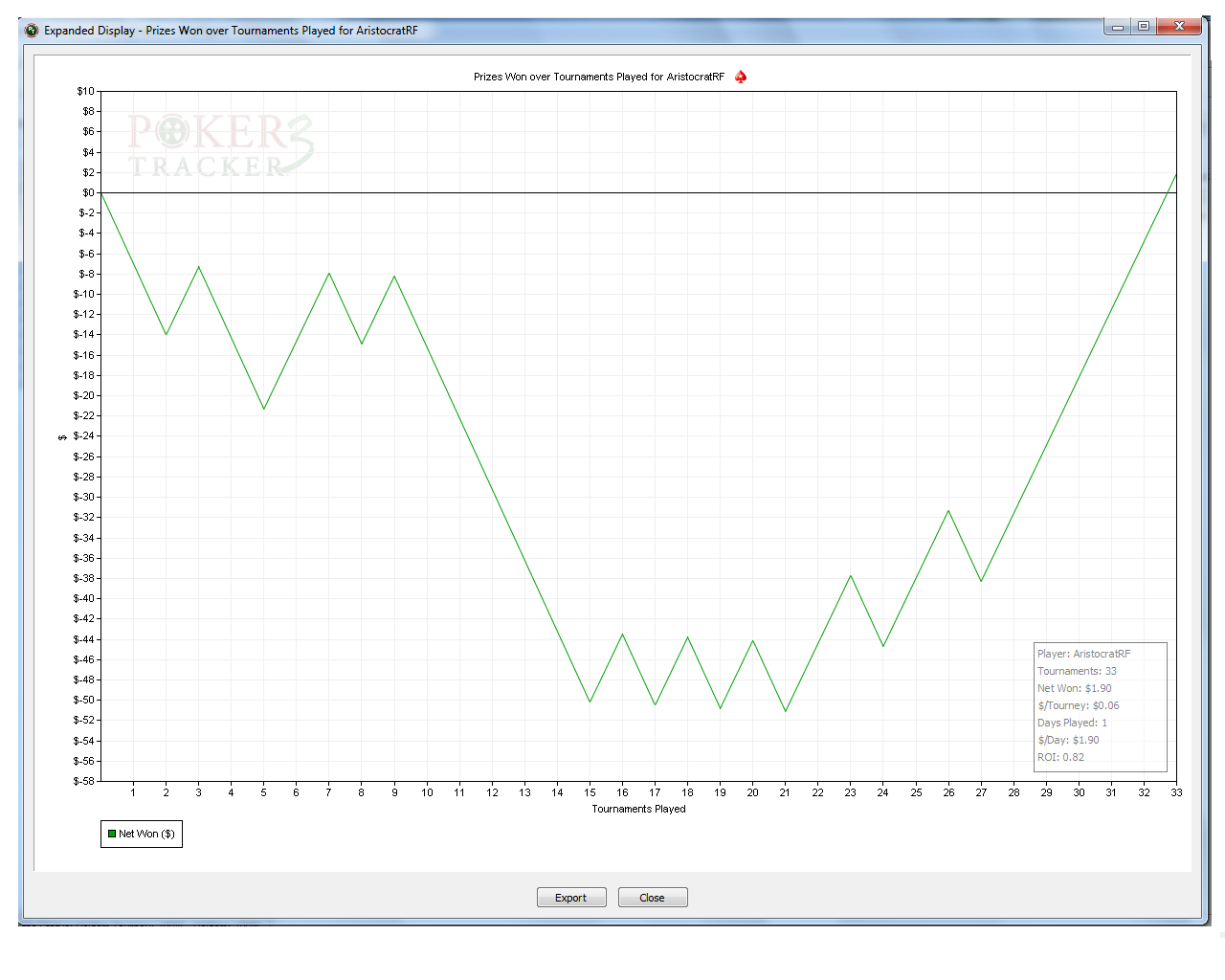Click the graph low point at tournament 21

tap(786, 710)
